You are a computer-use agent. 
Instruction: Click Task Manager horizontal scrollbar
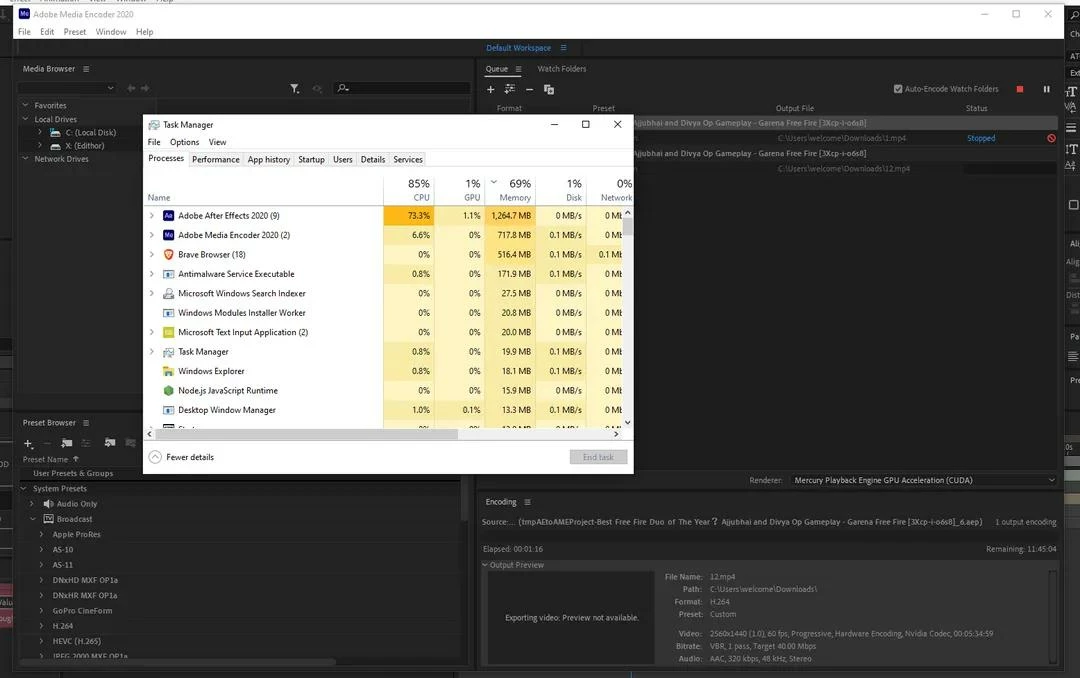[x=307, y=434]
